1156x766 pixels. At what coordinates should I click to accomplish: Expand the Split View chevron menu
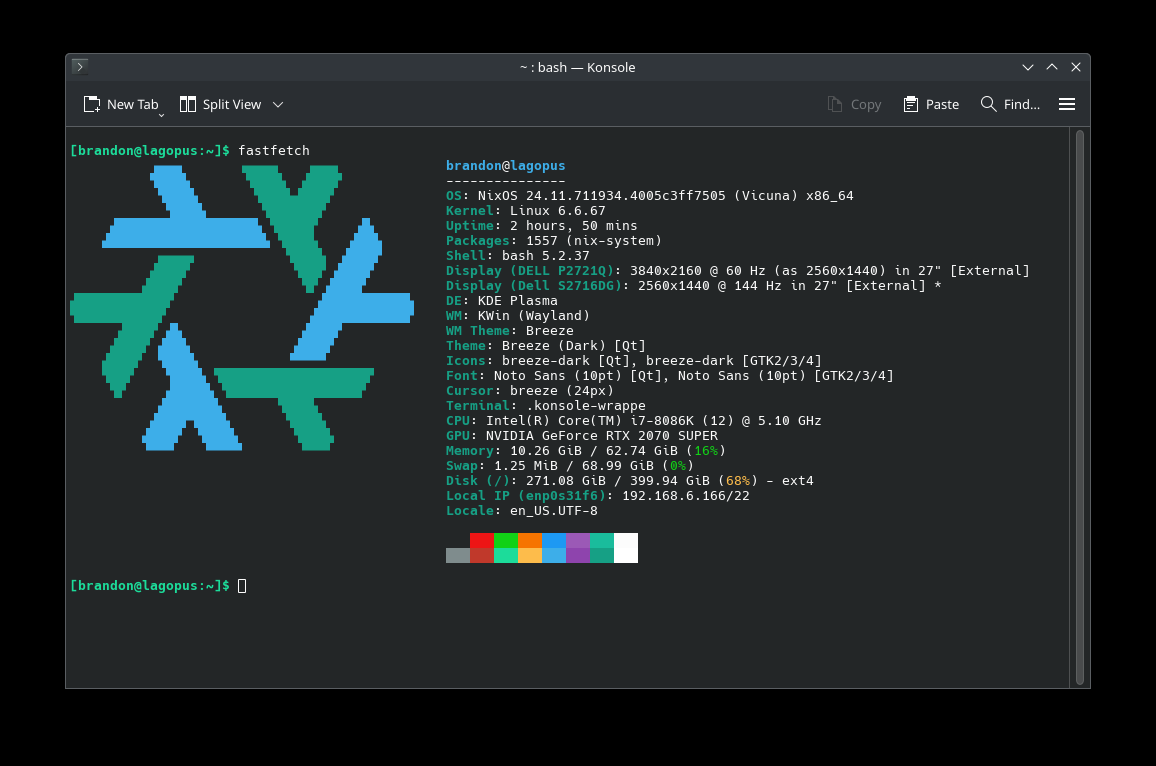278,105
